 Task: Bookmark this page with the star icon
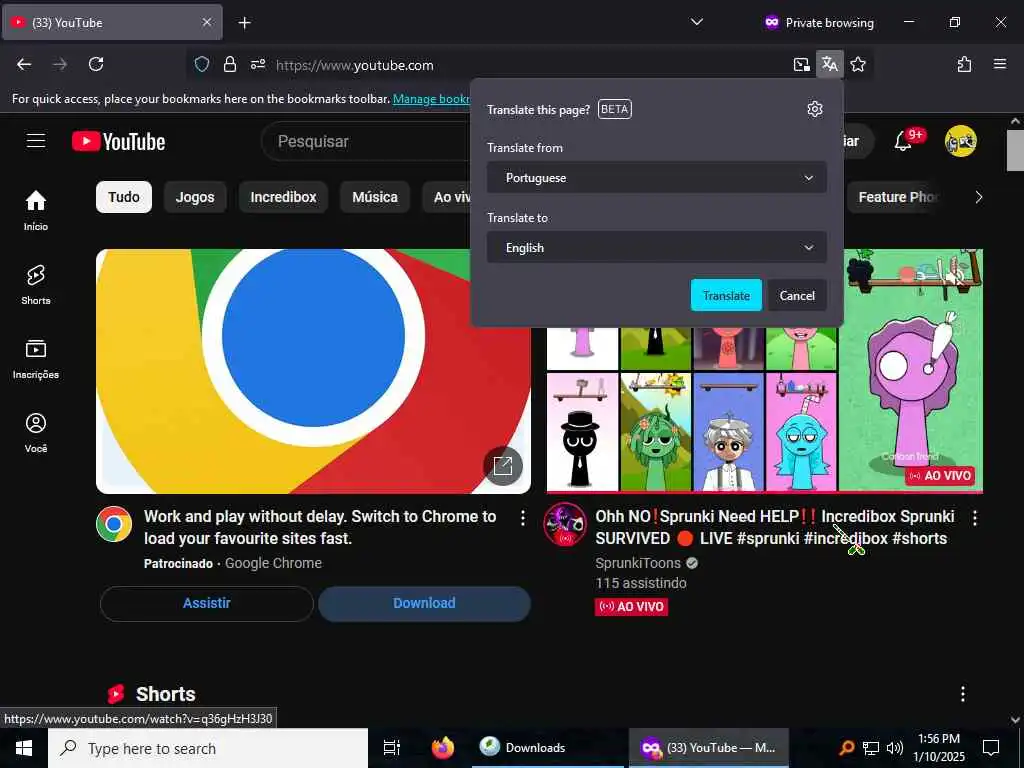click(858, 64)
